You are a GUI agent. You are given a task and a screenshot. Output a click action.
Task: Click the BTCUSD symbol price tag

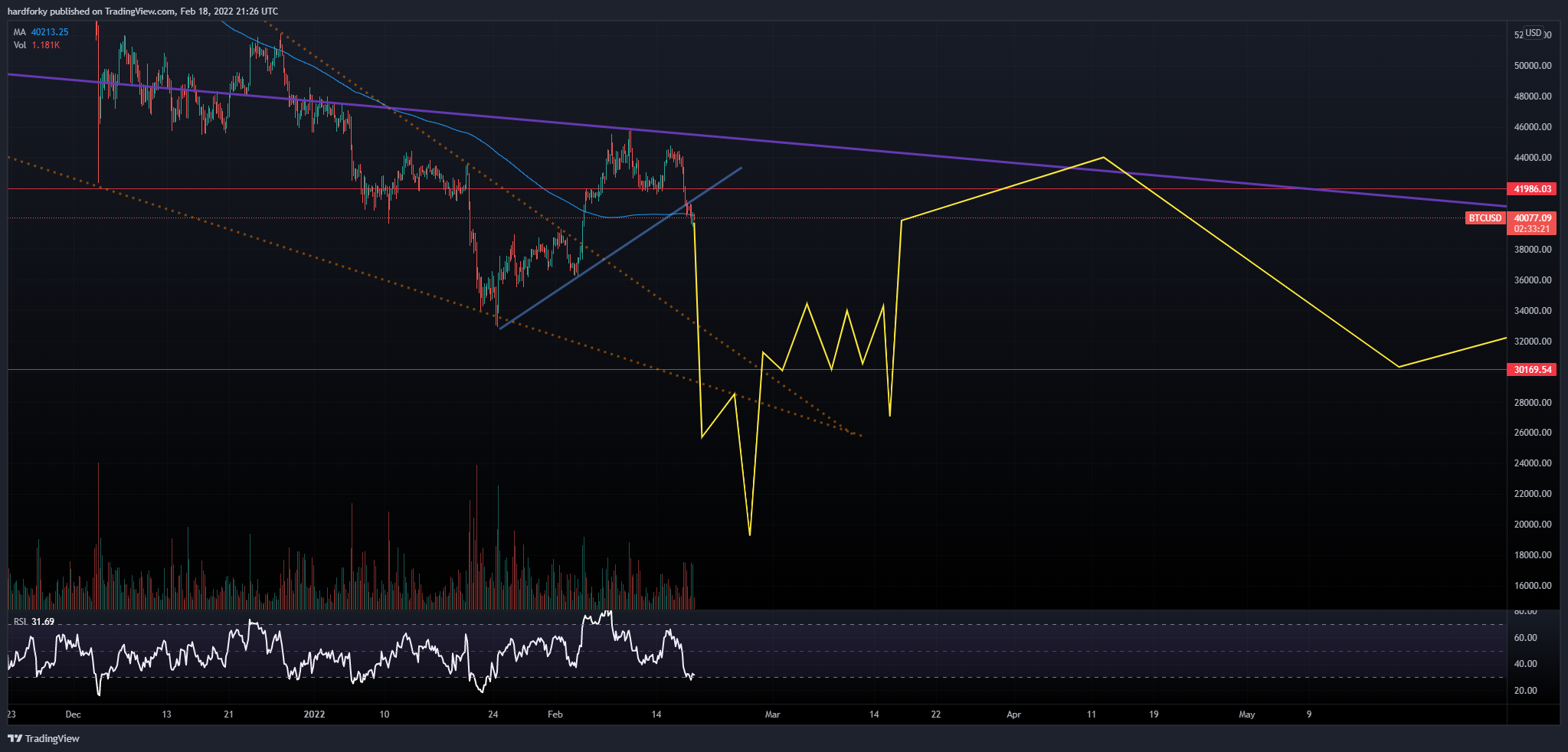click(x=1485, y=218)
